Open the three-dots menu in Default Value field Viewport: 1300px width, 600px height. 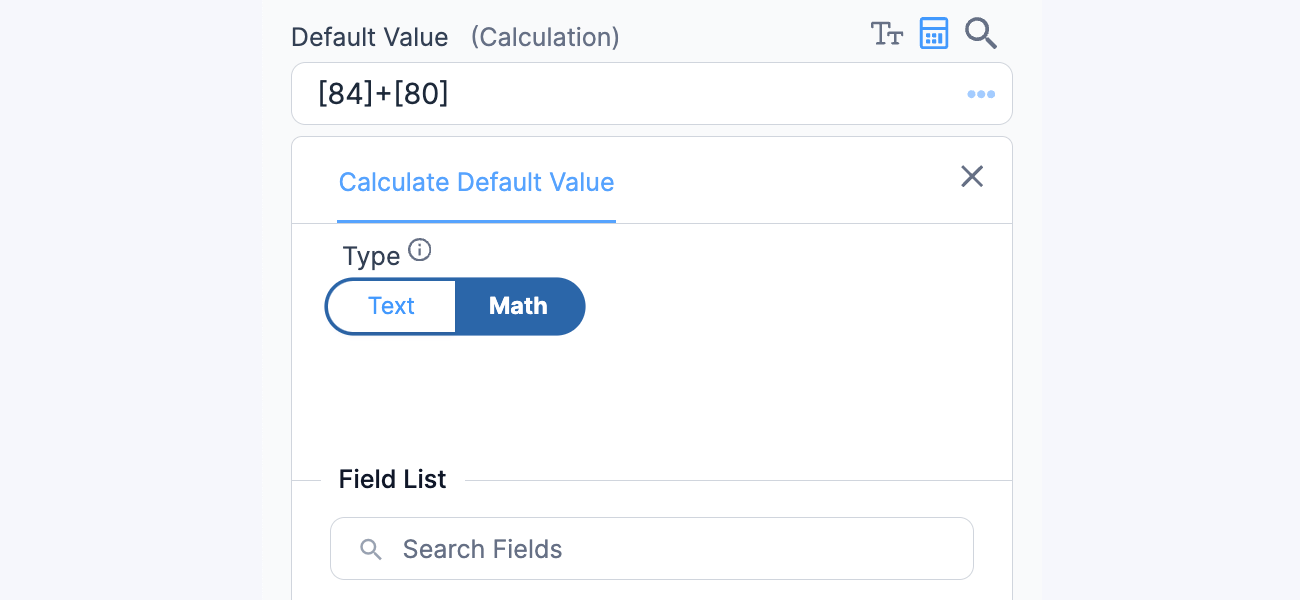(981, 94)
